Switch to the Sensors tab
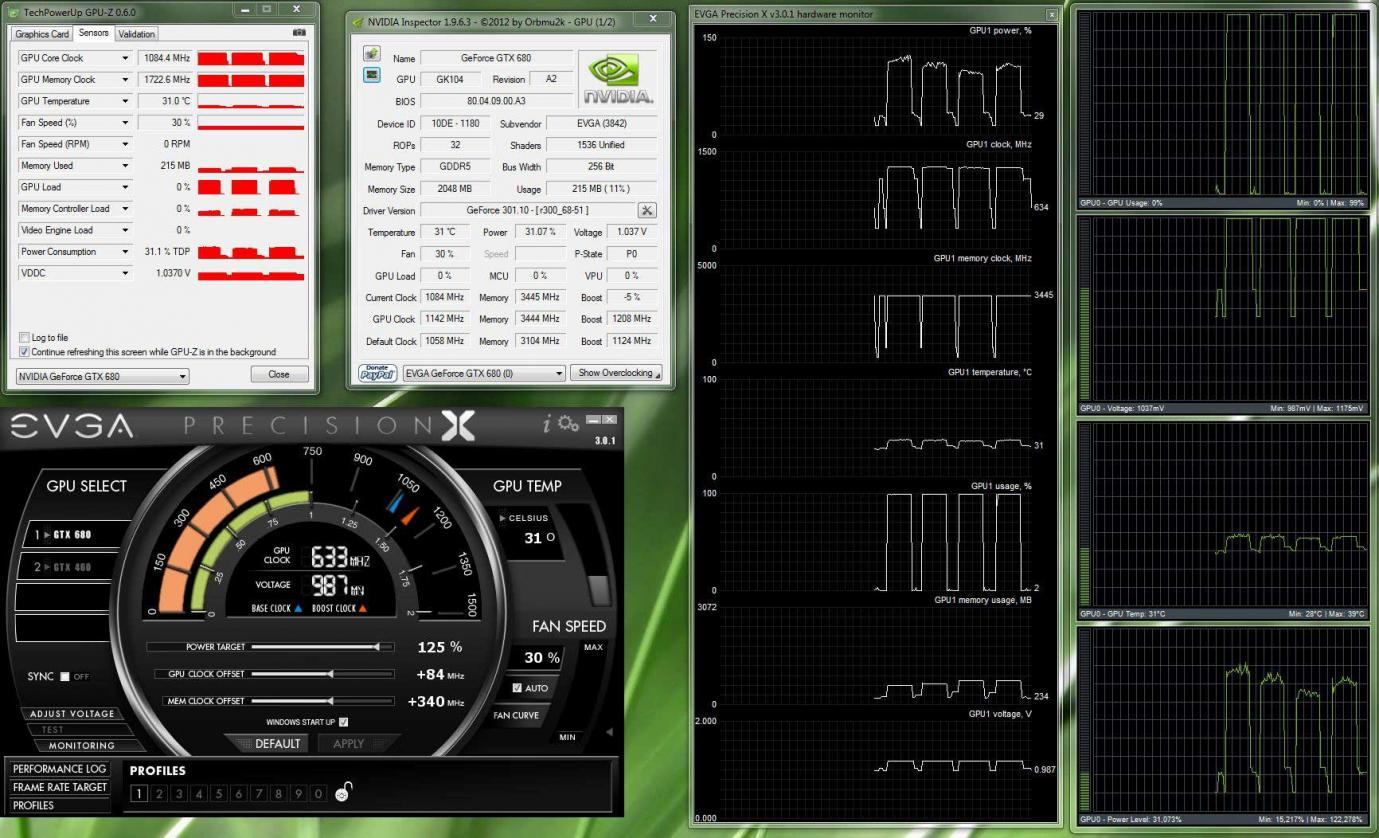The height and width of the screenshot is (838, 1379). point(93,33)
